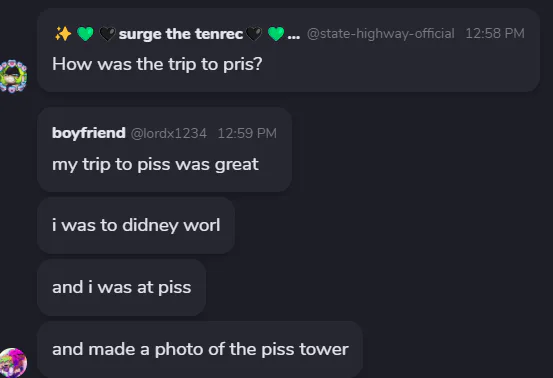
Task: Click the avatar beside the piss tower message
Action: [13, 363]
